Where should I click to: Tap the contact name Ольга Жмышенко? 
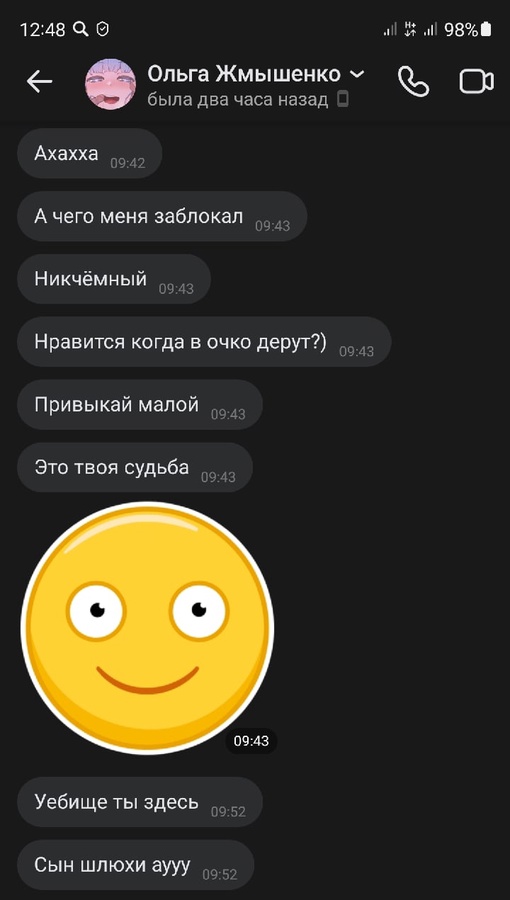pyautogui.click(x=244, y=74)
